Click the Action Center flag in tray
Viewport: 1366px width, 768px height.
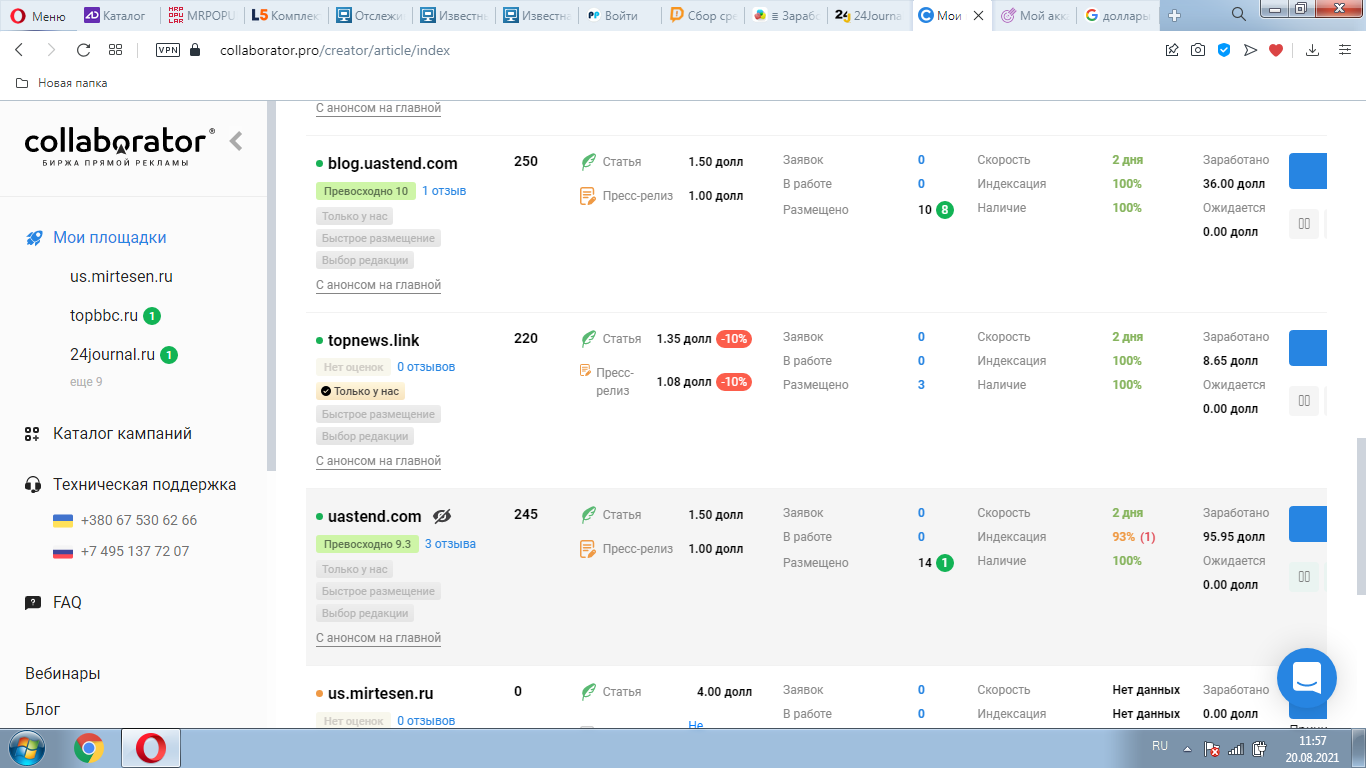pos(1211,749)
